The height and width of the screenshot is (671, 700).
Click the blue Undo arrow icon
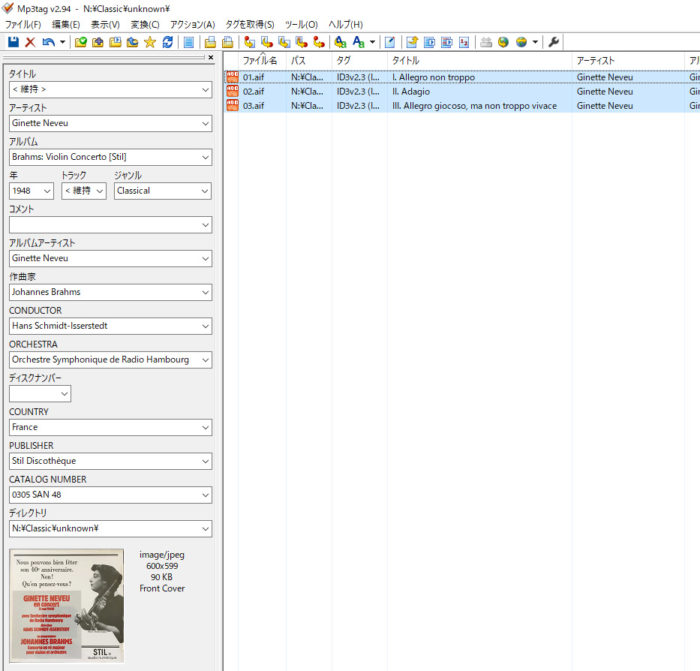click(x=48, y=42)
